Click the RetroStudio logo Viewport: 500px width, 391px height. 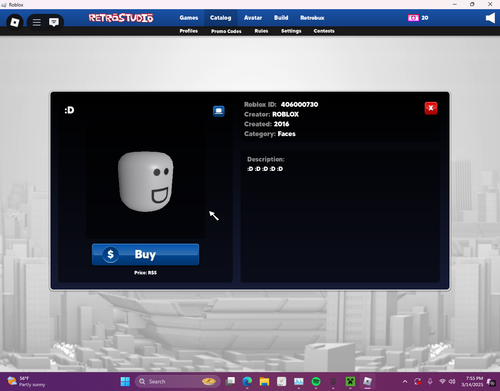[x=121, y=18]
